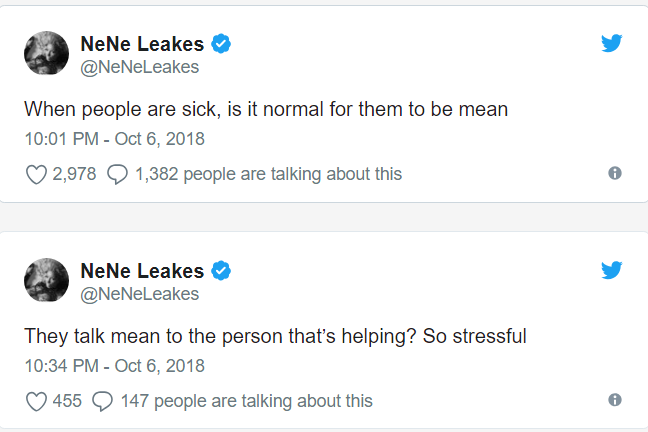Open reply bubble on second tweet
This screenshot has height=432, width=648.
pyautogui.click(x=102, y=401)
